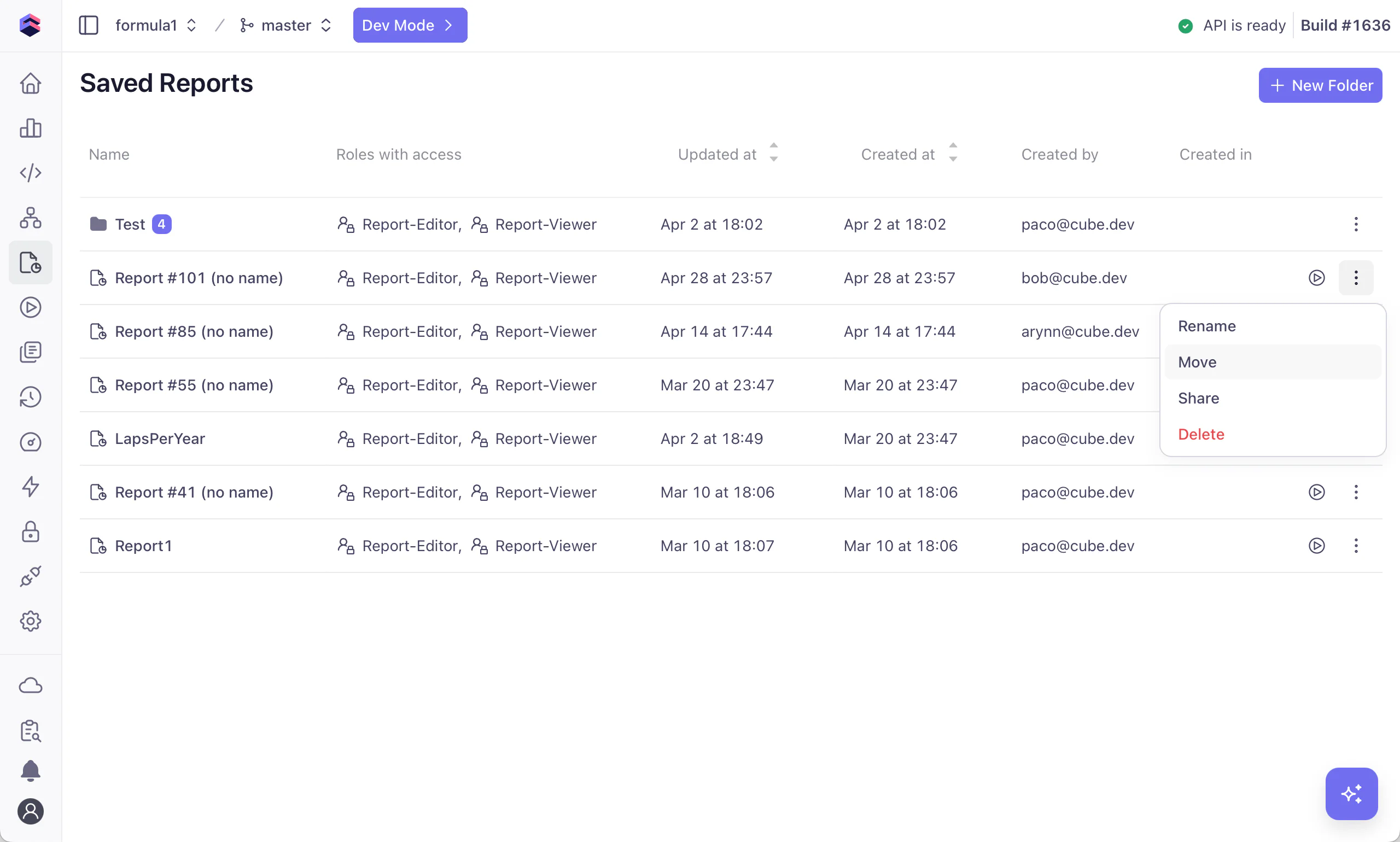Image resolution: width=1400 pixels, height=842 pixels.
Task: Open the Test folder row
Action: coord(130,224)
